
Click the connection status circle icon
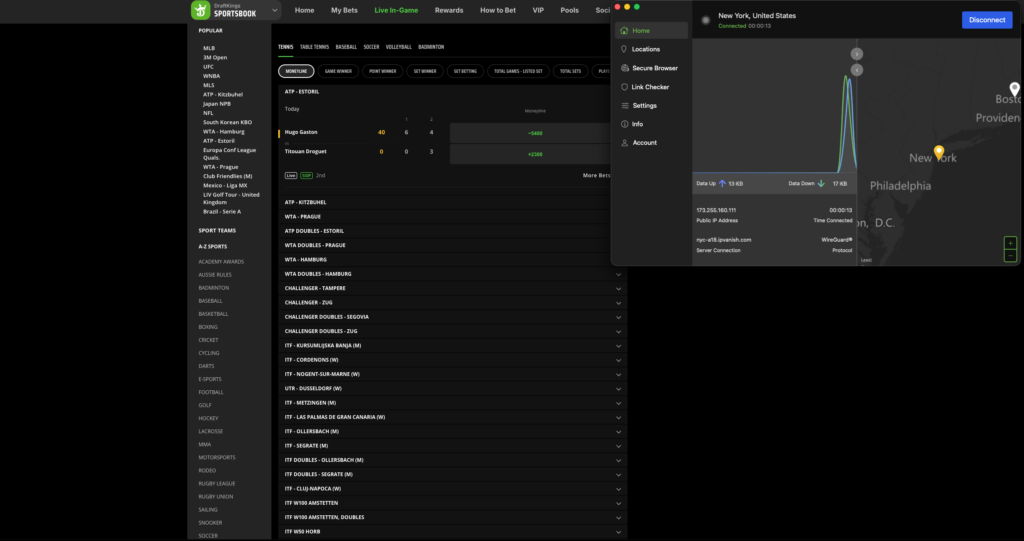click(x=705, y=20)
